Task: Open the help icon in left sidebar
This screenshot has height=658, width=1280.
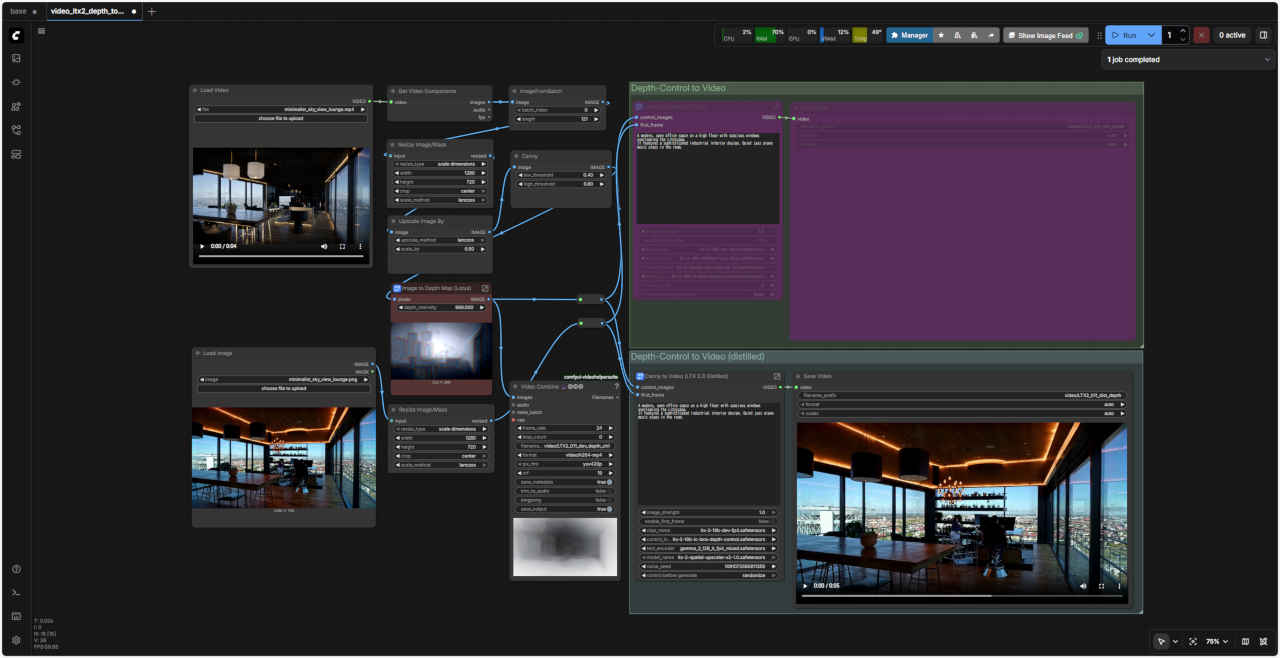Action: click(x=16, y=569)
